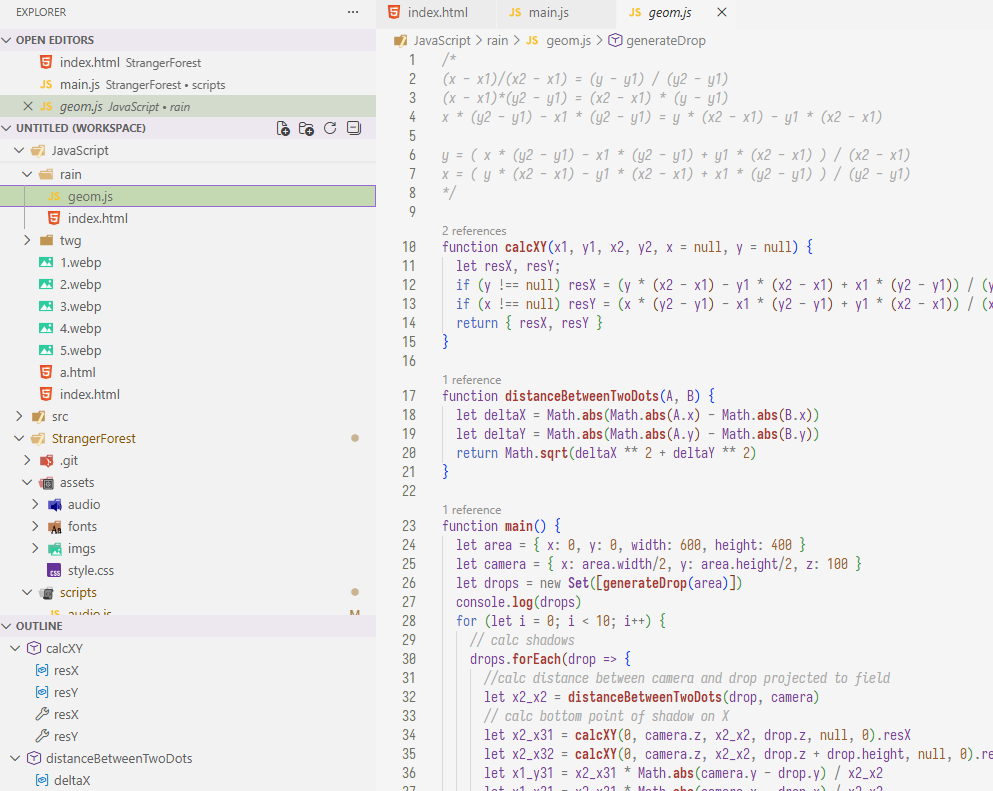
Task: Click the HTML5 icon next to a.html
Action: [46, 372]
